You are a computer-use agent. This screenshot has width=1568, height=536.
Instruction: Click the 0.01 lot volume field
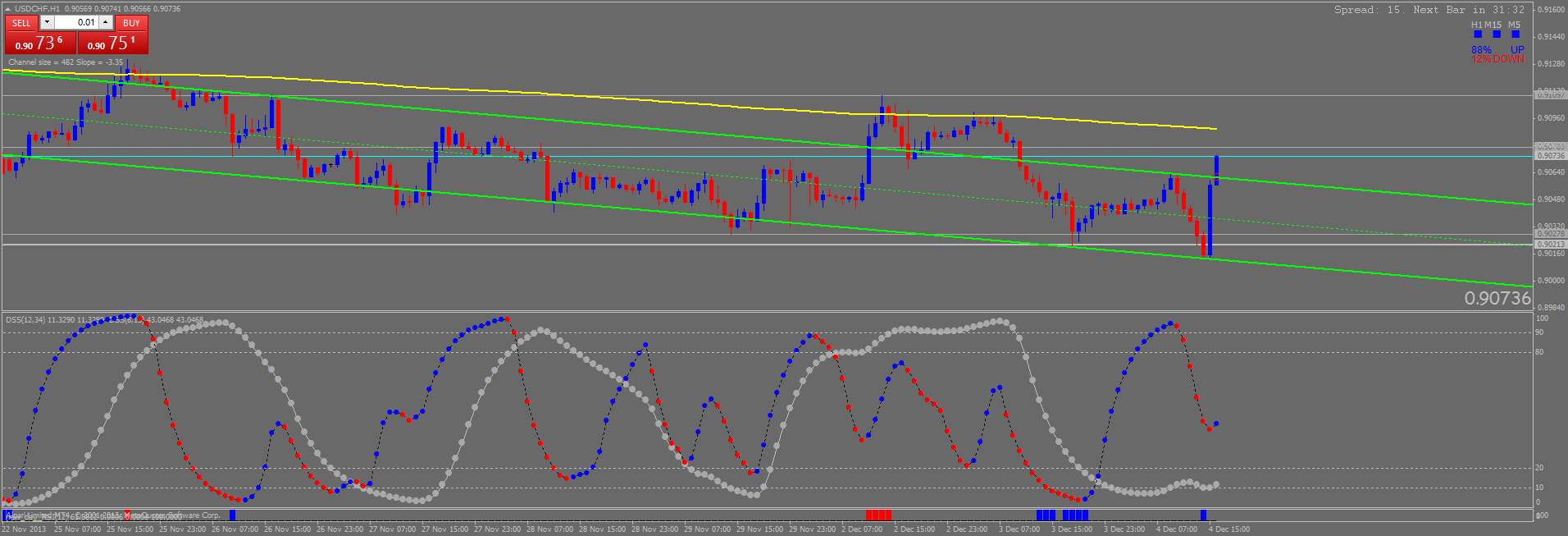tap(76, 23)
